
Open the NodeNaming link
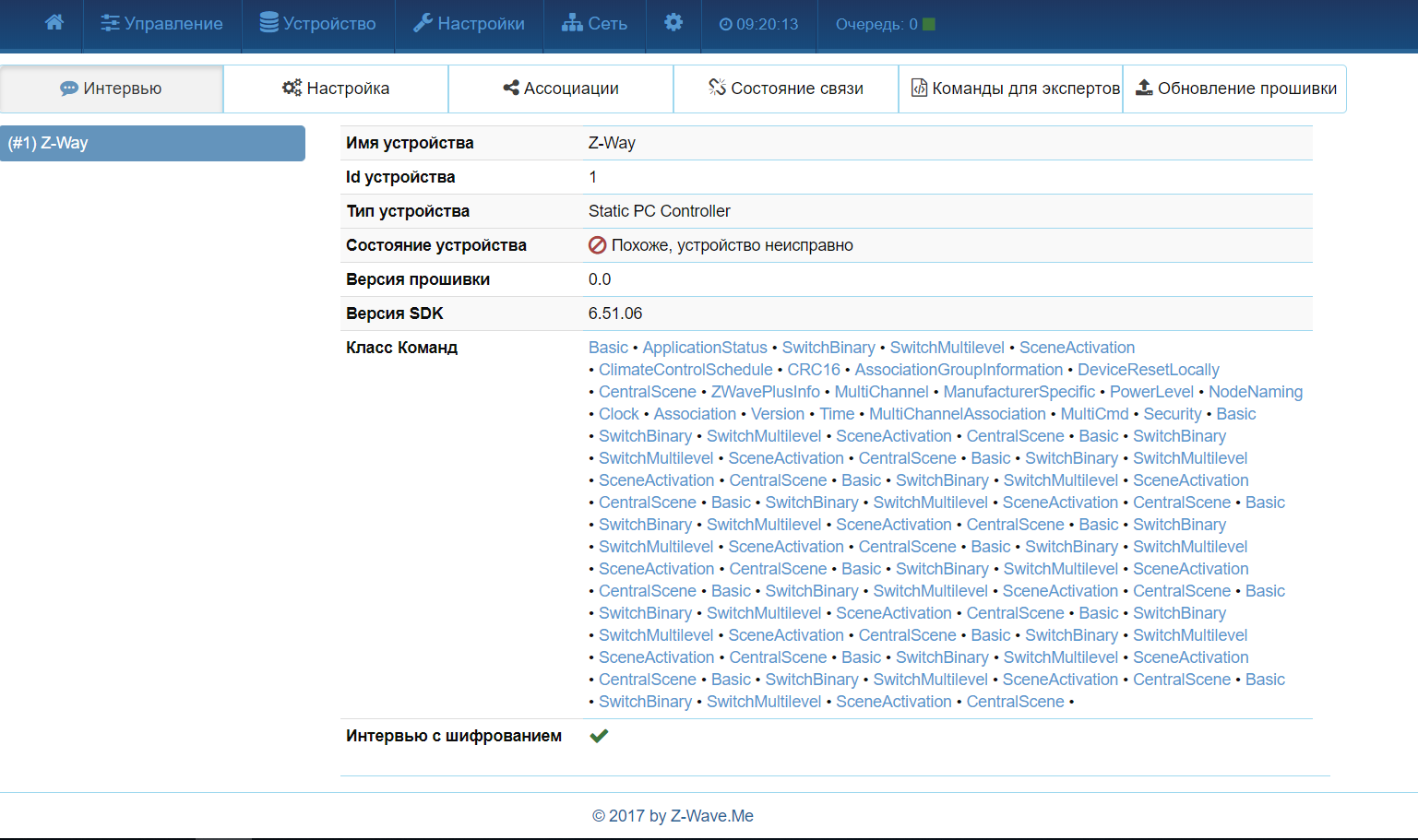tap(1256, 392)
